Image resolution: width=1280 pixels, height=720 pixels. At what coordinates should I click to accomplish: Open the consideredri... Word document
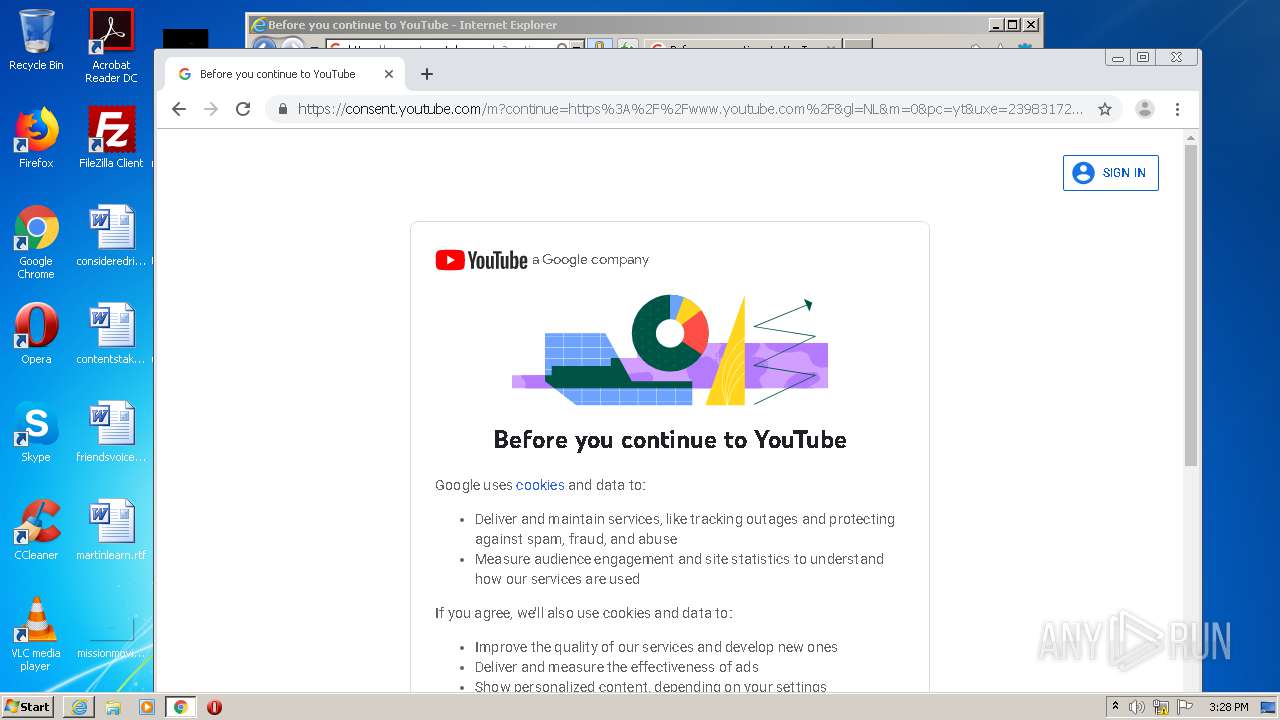coord(111,236)
